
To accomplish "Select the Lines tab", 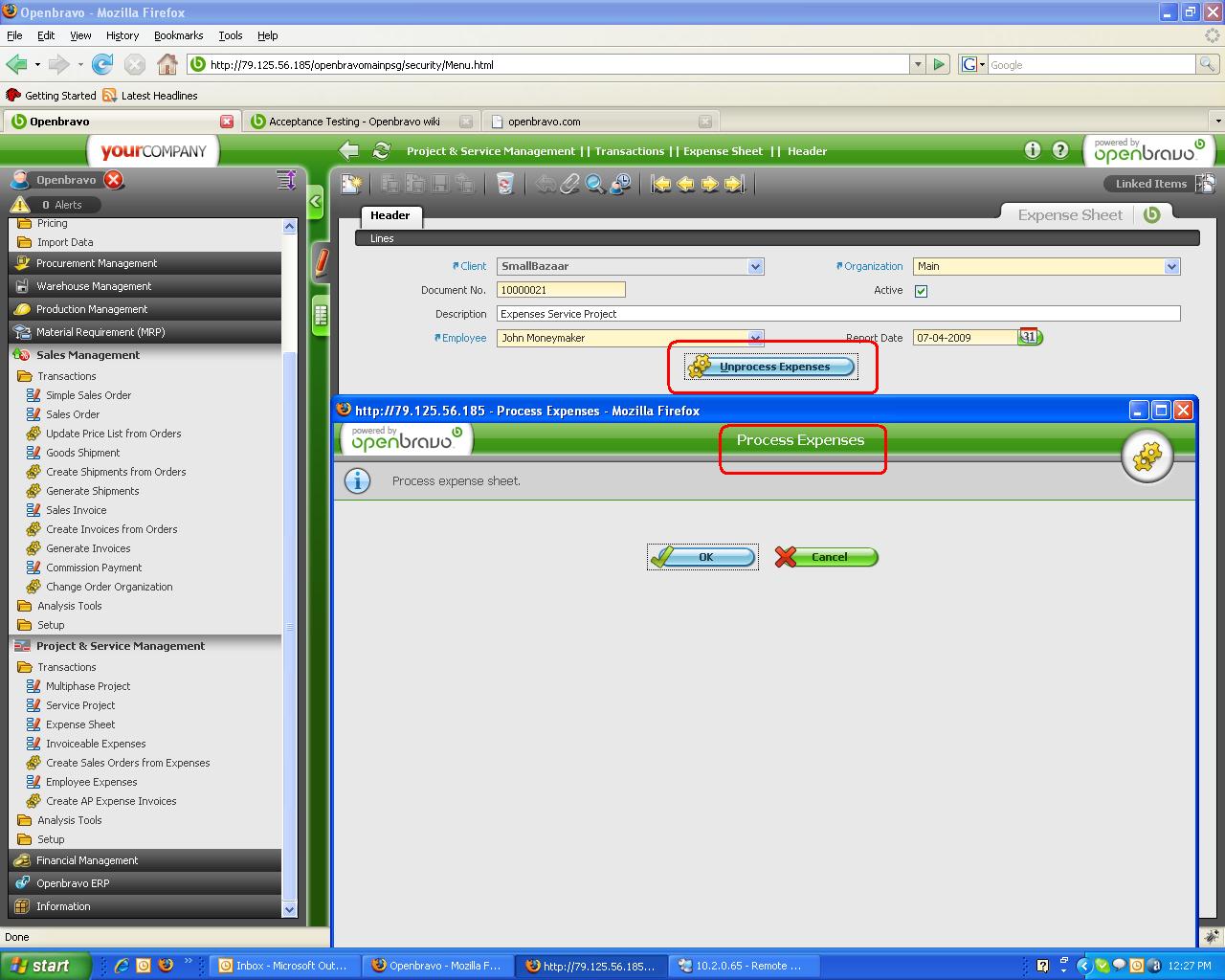I will [382, 238].
